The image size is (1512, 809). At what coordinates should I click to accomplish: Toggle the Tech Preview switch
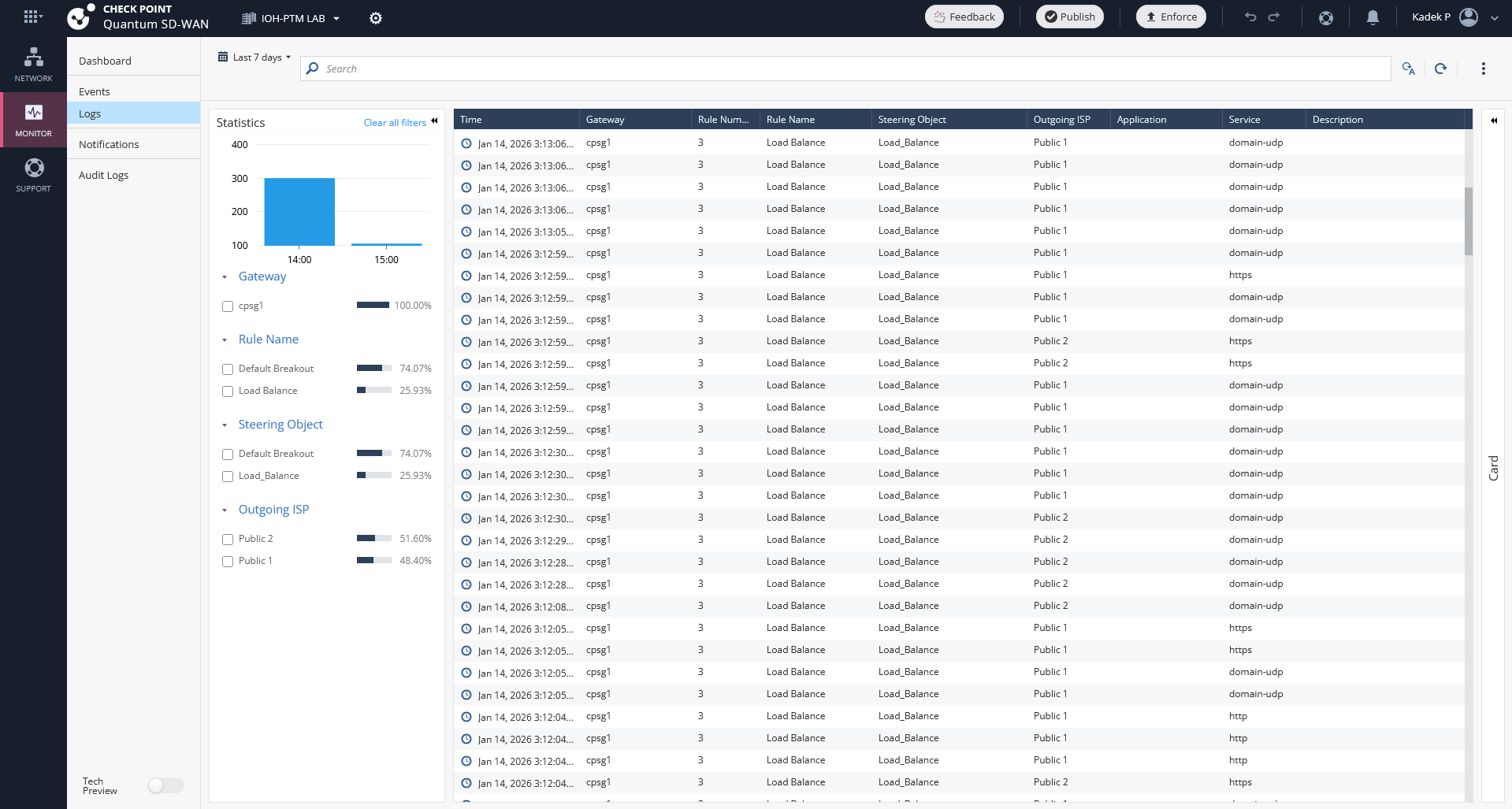point(165,785)
